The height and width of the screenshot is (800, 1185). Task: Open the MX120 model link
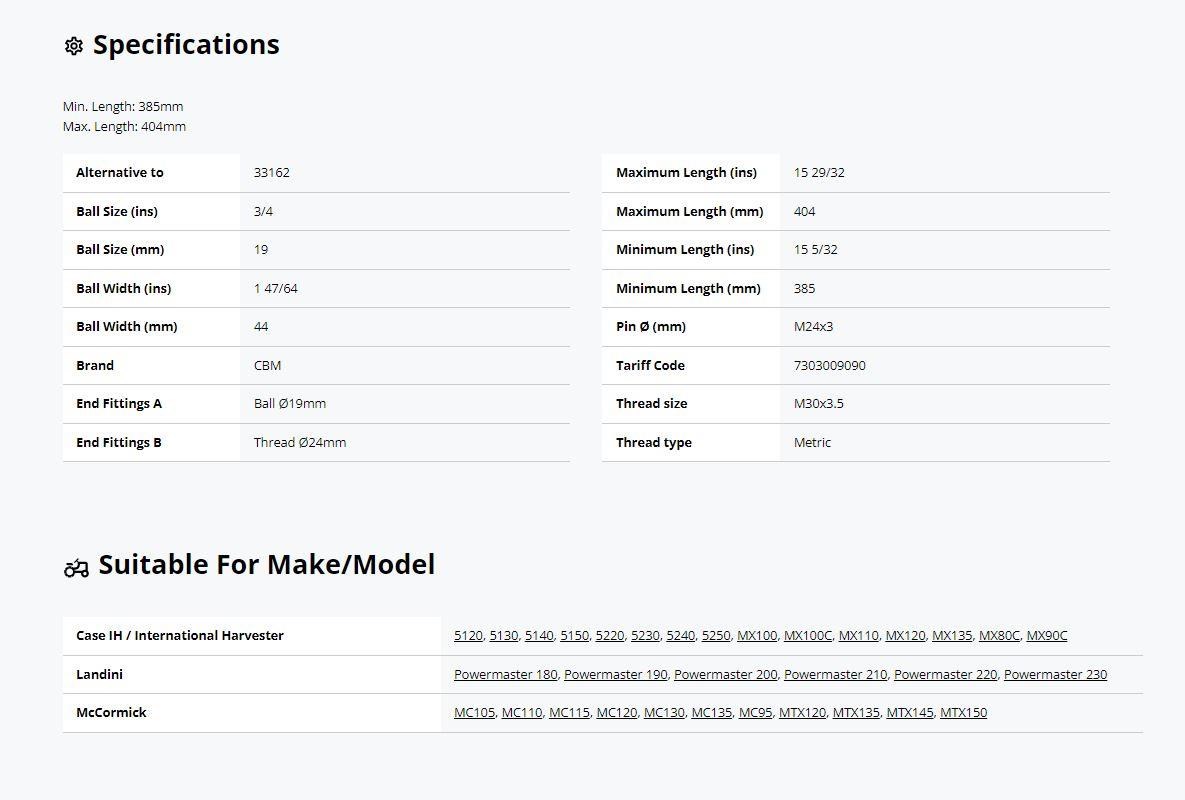tap(905, 635)
